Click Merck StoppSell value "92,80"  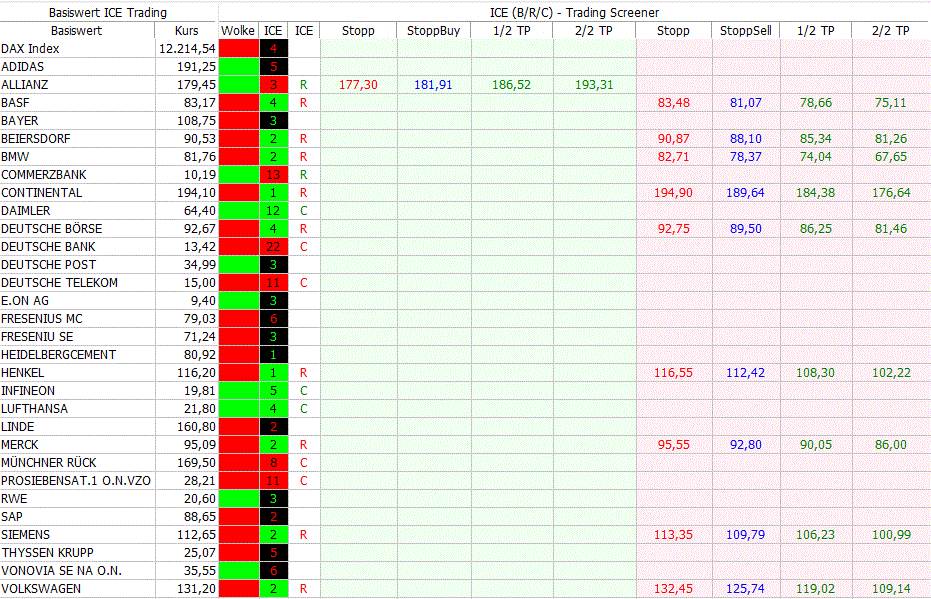point(746,445)
